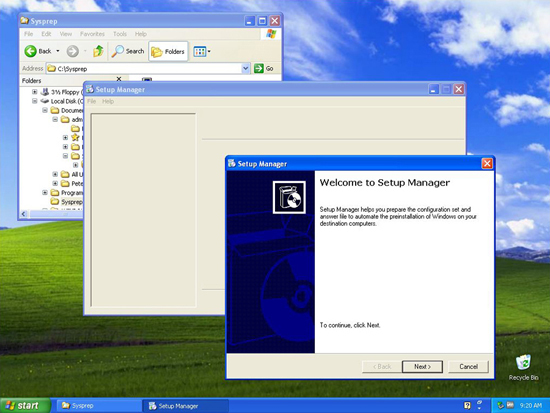Click the taskbar help question mark icon
550x413 pixels.
tap(467, 406)
